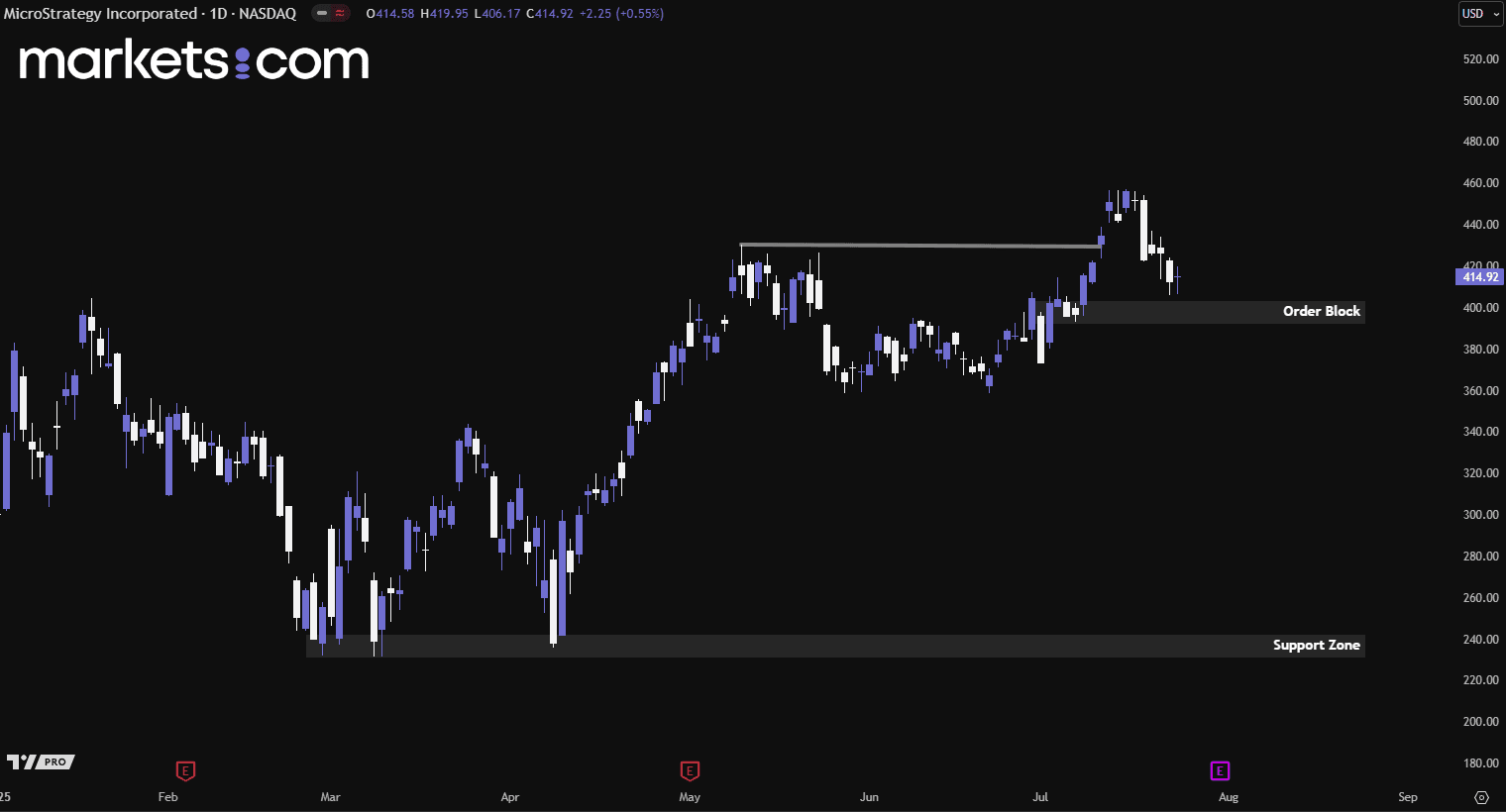The image size is (1506, 812).
Task: Select the Order Block zone label
Action: click(1321, 312)
